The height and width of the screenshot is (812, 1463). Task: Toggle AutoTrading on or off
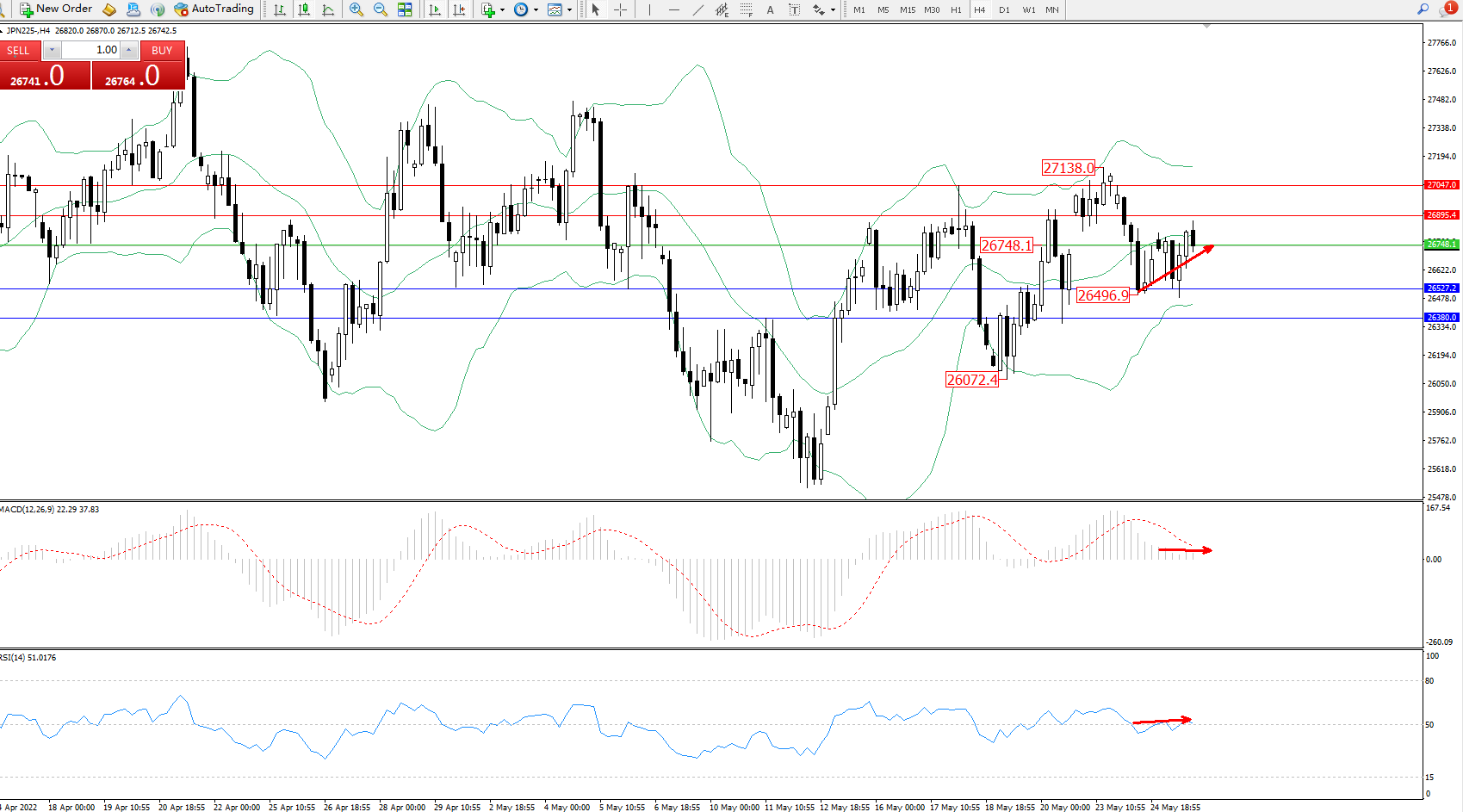214,9
